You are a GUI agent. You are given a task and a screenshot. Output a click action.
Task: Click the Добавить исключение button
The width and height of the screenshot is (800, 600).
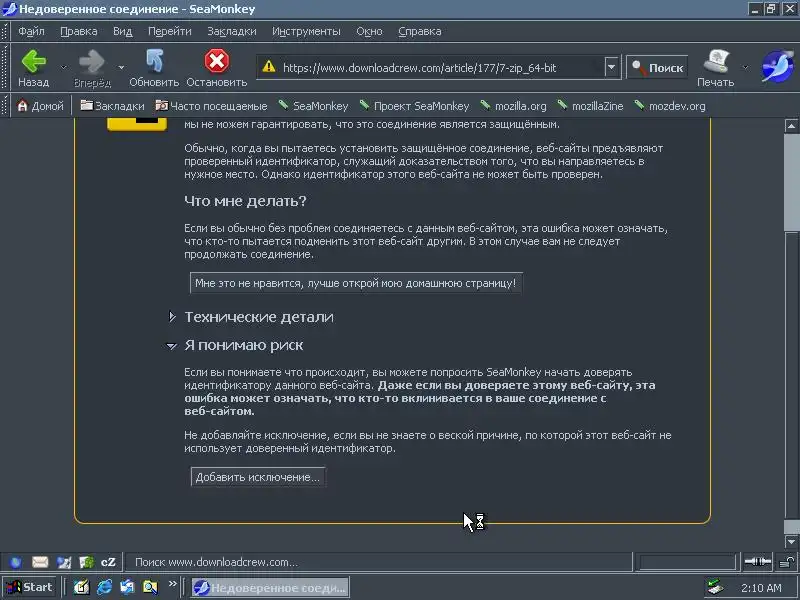coord(258,477)
